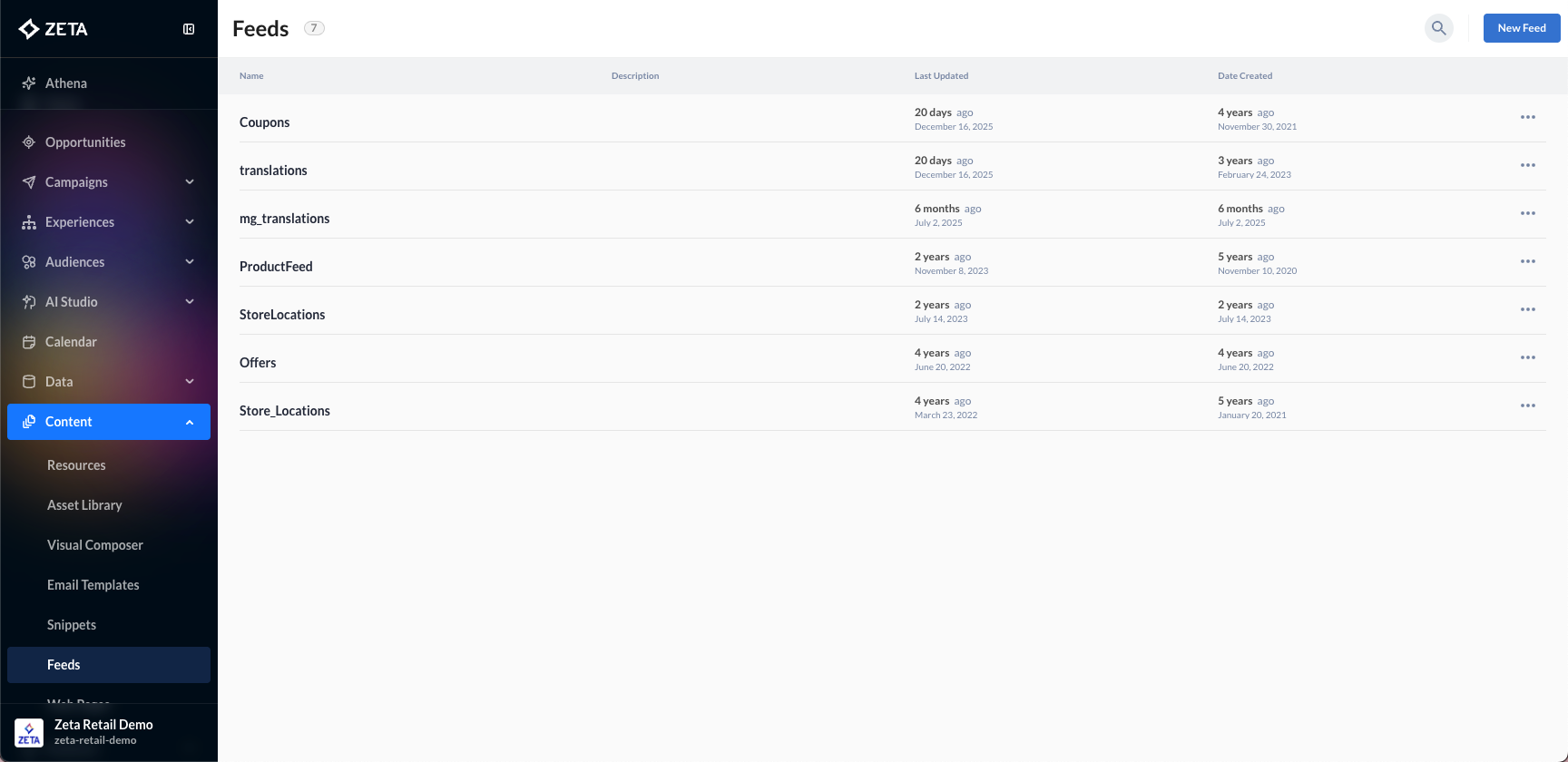Collapse the sidebar with the panel icon
Screen dimensions: 1568x762
pos(189,29)
